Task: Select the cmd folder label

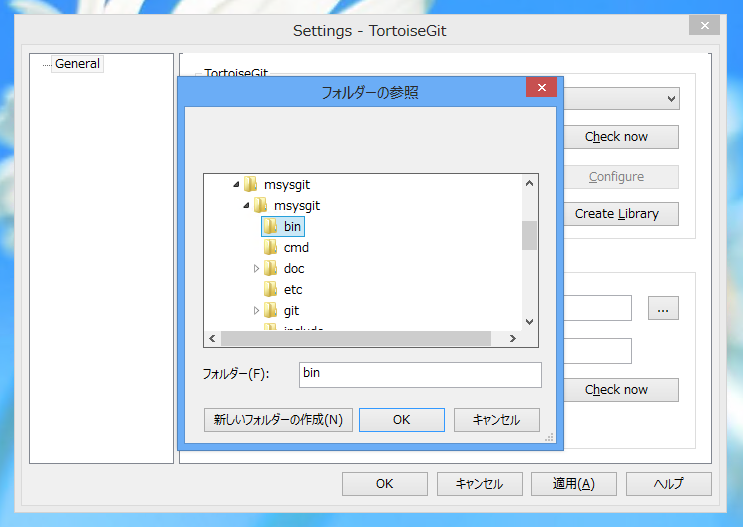Action: pos(296,247)
